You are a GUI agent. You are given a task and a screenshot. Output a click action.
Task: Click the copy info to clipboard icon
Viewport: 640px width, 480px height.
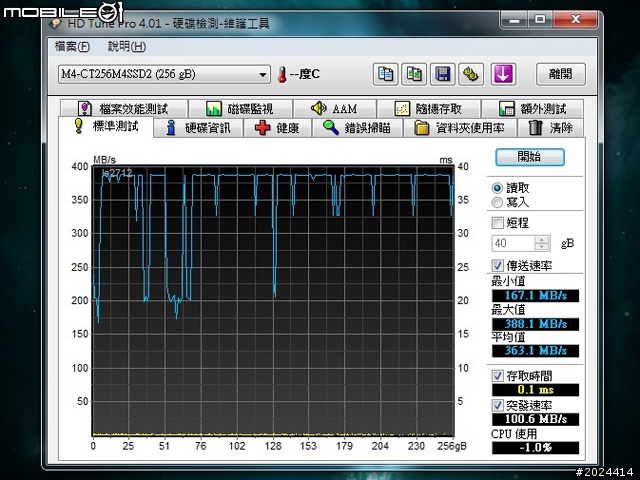(x=385, y=74)
